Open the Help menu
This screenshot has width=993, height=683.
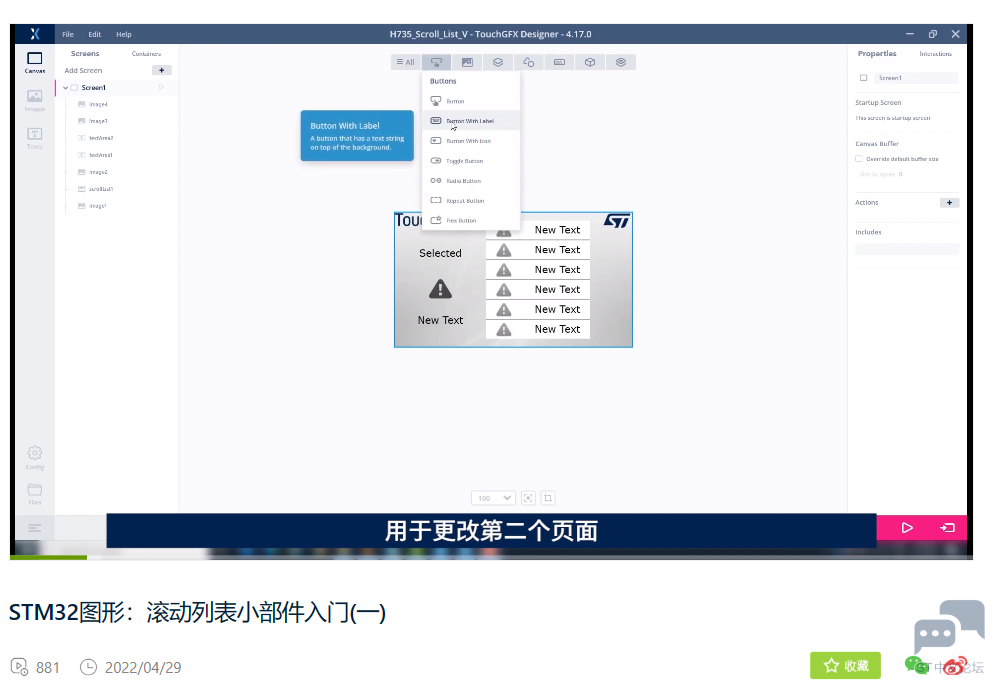pos(124,34)
